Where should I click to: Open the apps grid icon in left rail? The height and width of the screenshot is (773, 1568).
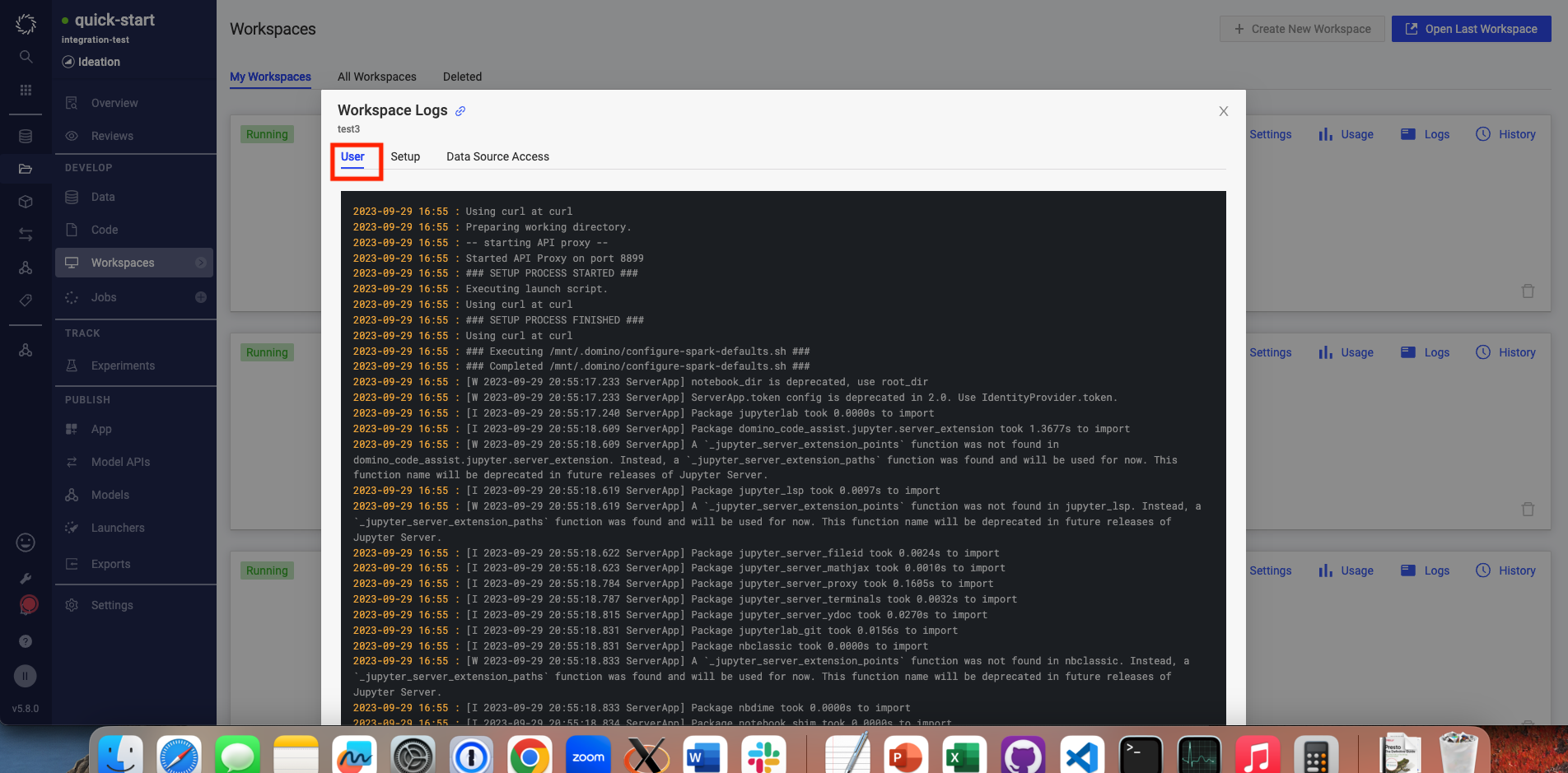pos(26,90)
